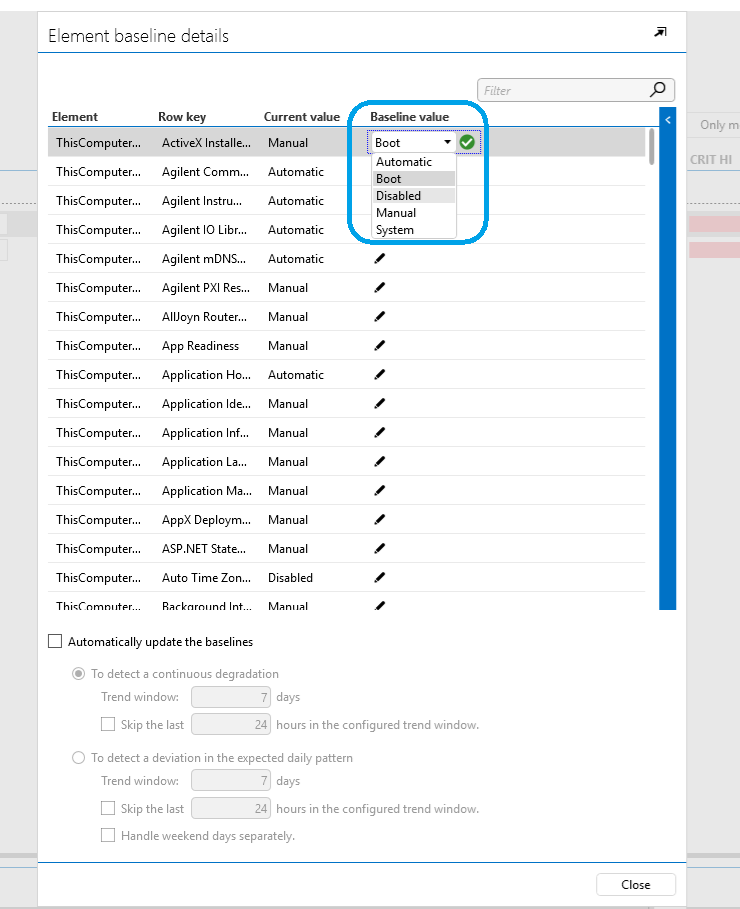Collapse the blue side panel chevron
Image resolution: width=740 pixels, height=909 pixels.
pos(668,120)
